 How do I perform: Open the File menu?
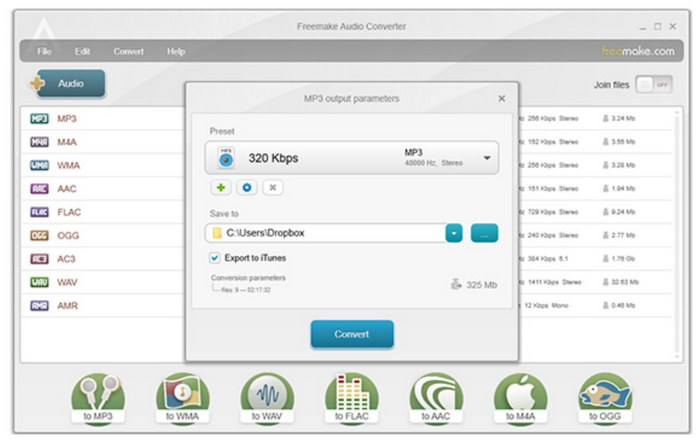click(44, 51)
